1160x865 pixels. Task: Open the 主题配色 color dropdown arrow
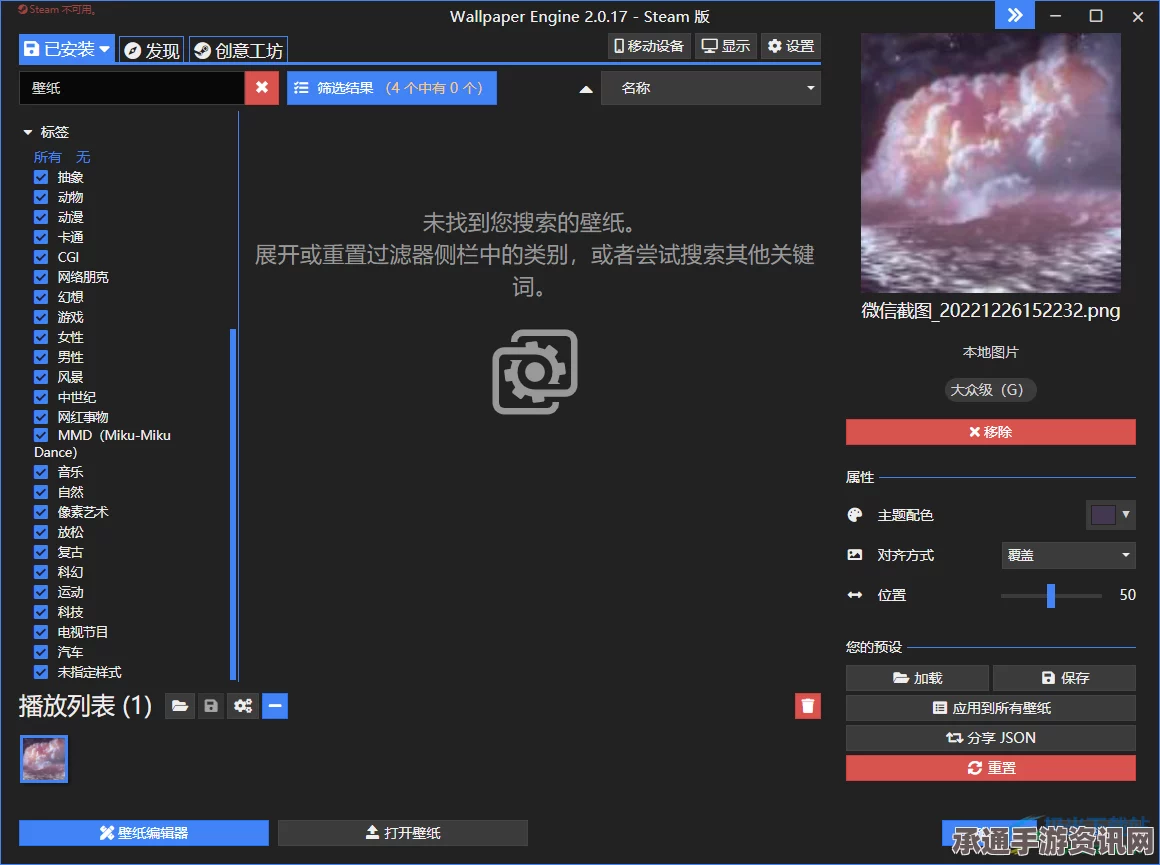(x=1126, y=514)
